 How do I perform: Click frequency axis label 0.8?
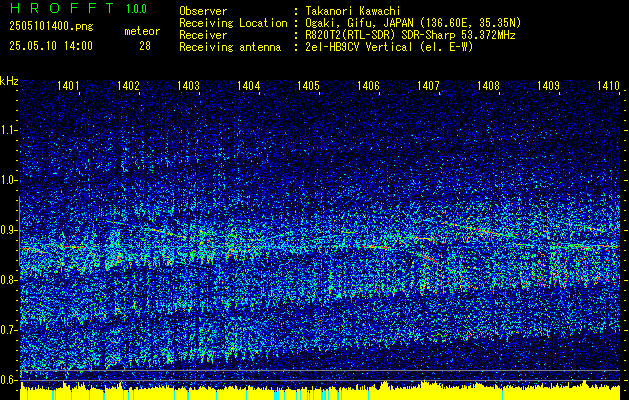[x=7, y=280]
